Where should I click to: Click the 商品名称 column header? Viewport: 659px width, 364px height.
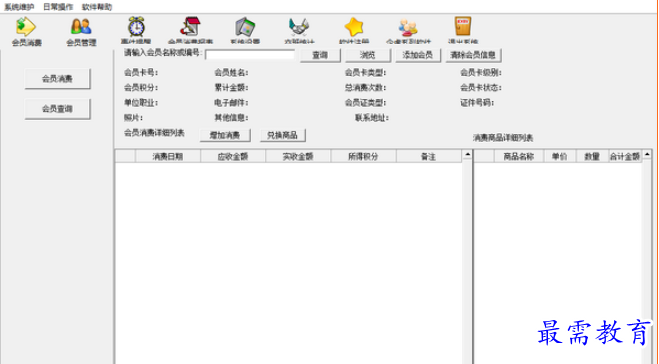click(x=519, y=156)
